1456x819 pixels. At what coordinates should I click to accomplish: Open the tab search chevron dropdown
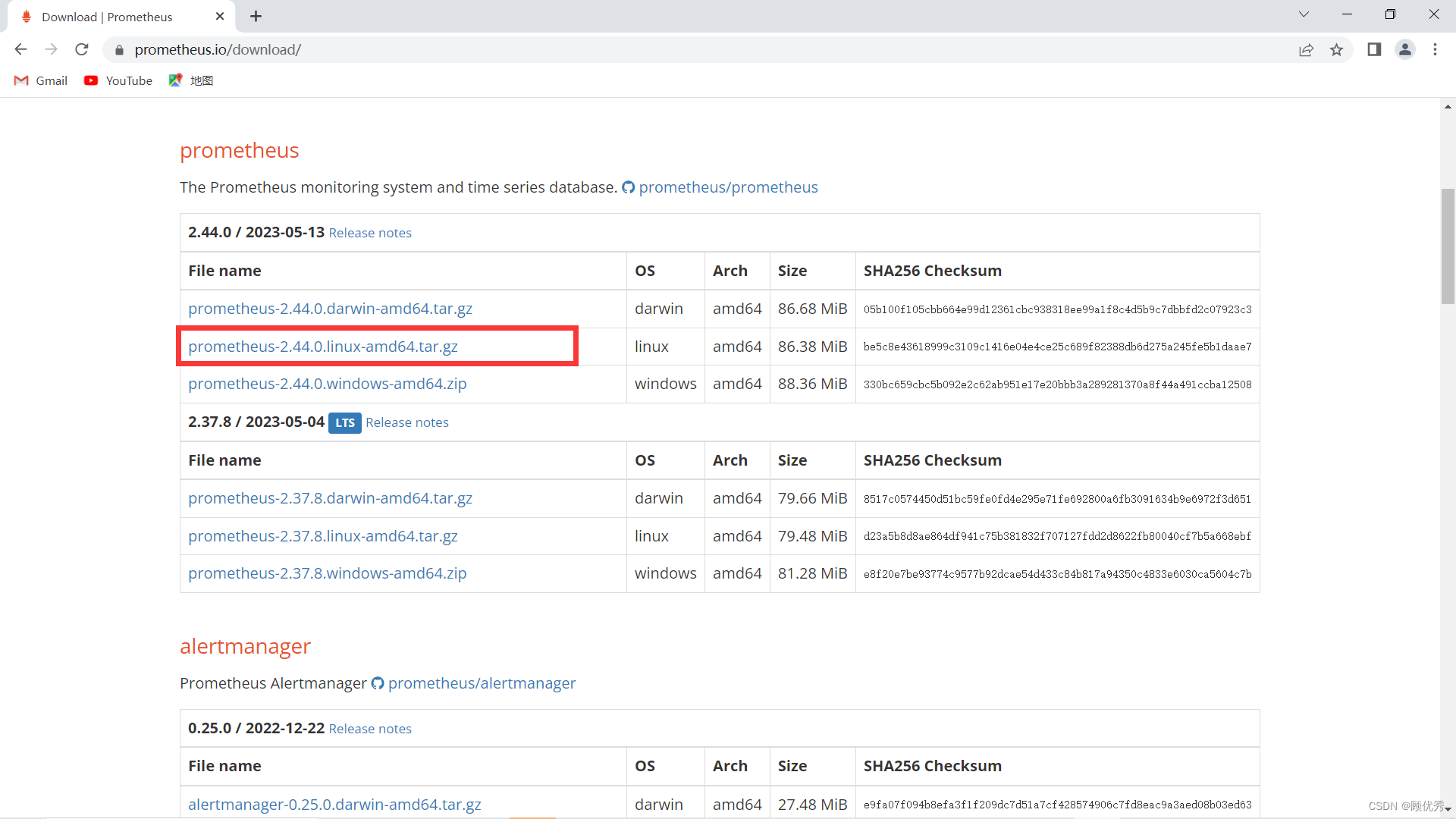click(x=1304, y=14)
